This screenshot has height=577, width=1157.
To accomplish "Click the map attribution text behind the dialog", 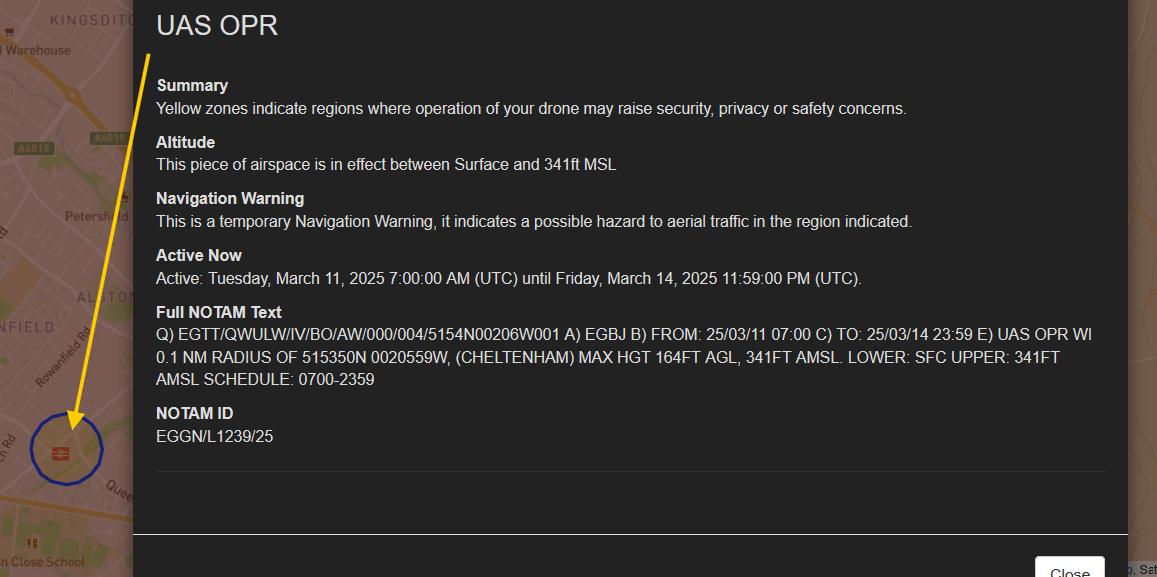I will click(x=1142, y=569).
